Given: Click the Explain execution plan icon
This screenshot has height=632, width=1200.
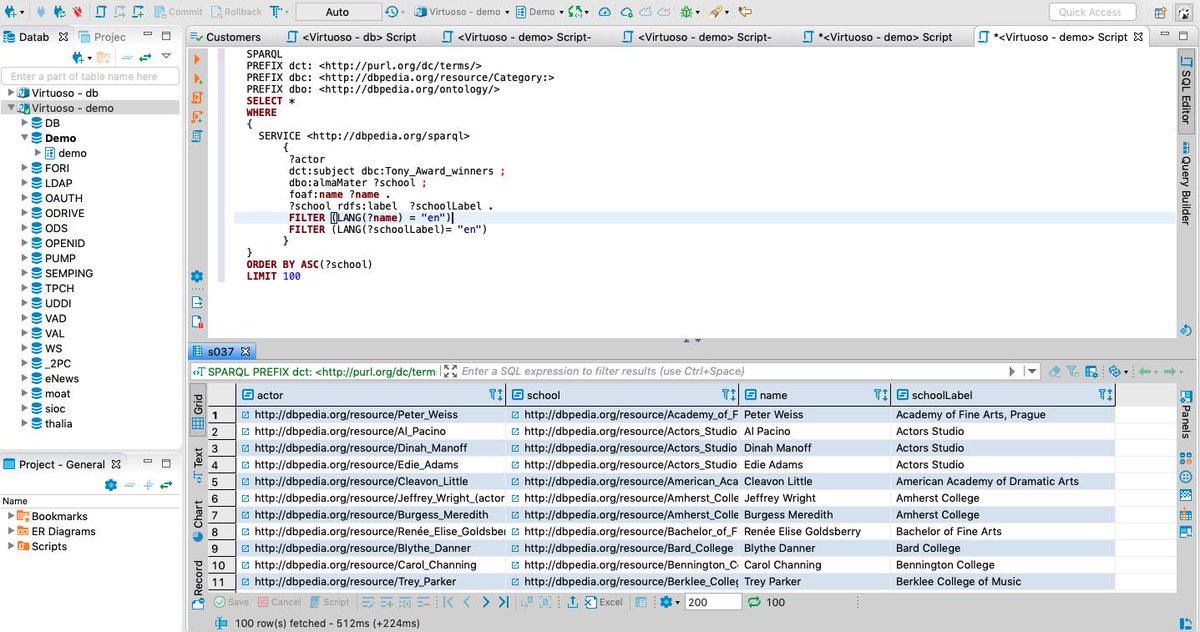Looking at the screenshot, I should click(x=197, y=135).
